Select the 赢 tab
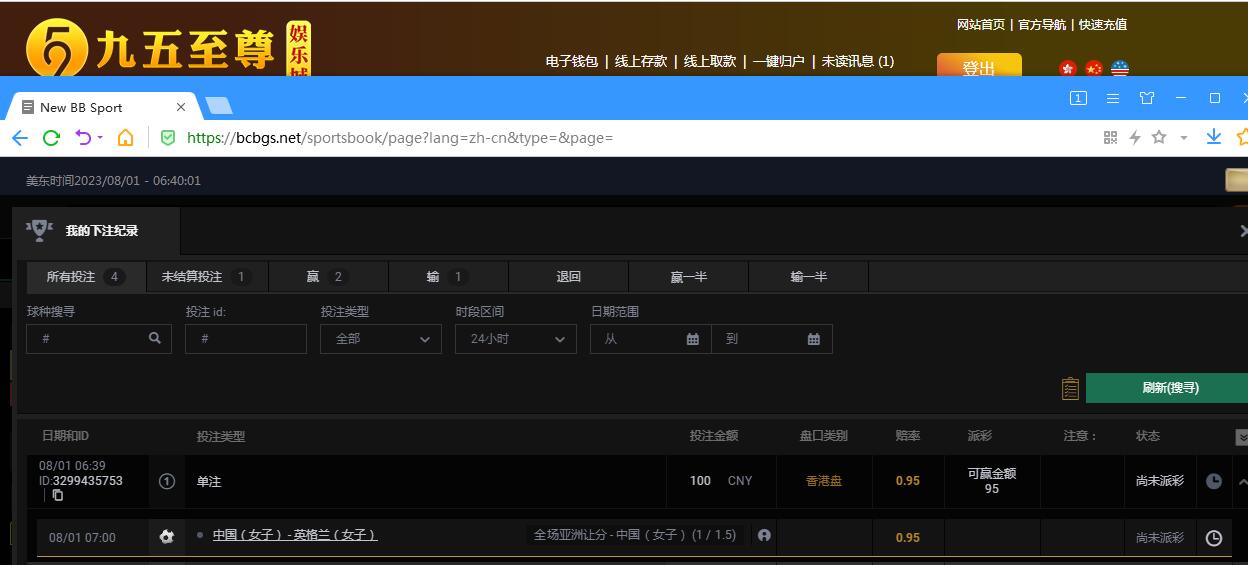 click(327, 277)
